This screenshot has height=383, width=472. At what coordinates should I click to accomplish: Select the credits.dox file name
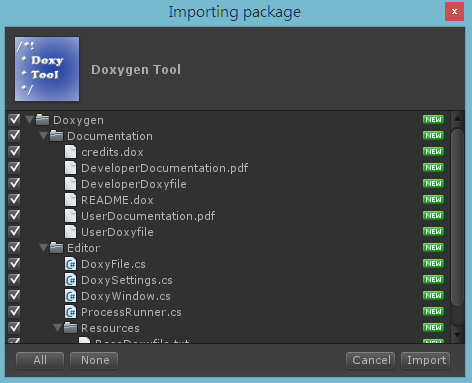click(x=112, y=152)
